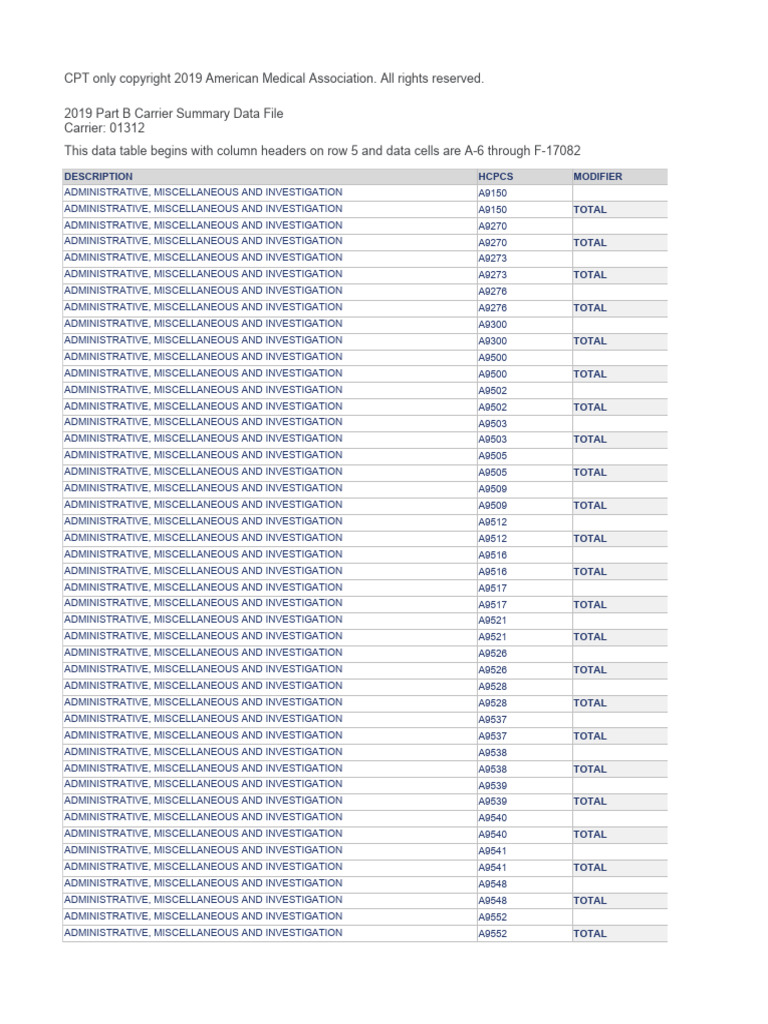The width and height of the screenshot is (768, 1024).
Task: Click description text in A9521 TOTAL row
Action: [x=203, y=636]
